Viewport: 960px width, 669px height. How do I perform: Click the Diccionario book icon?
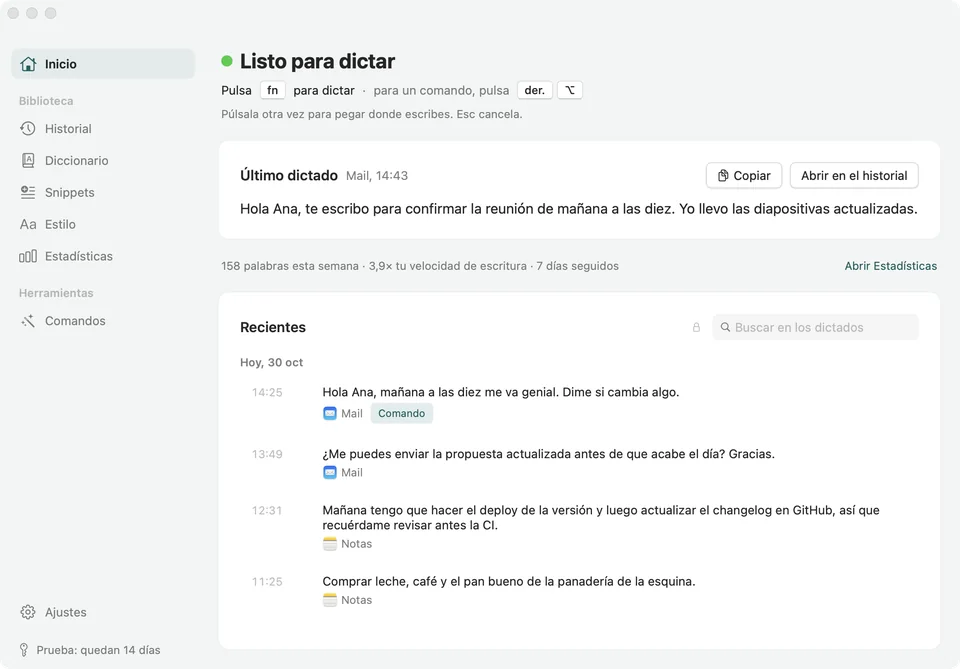28,160
